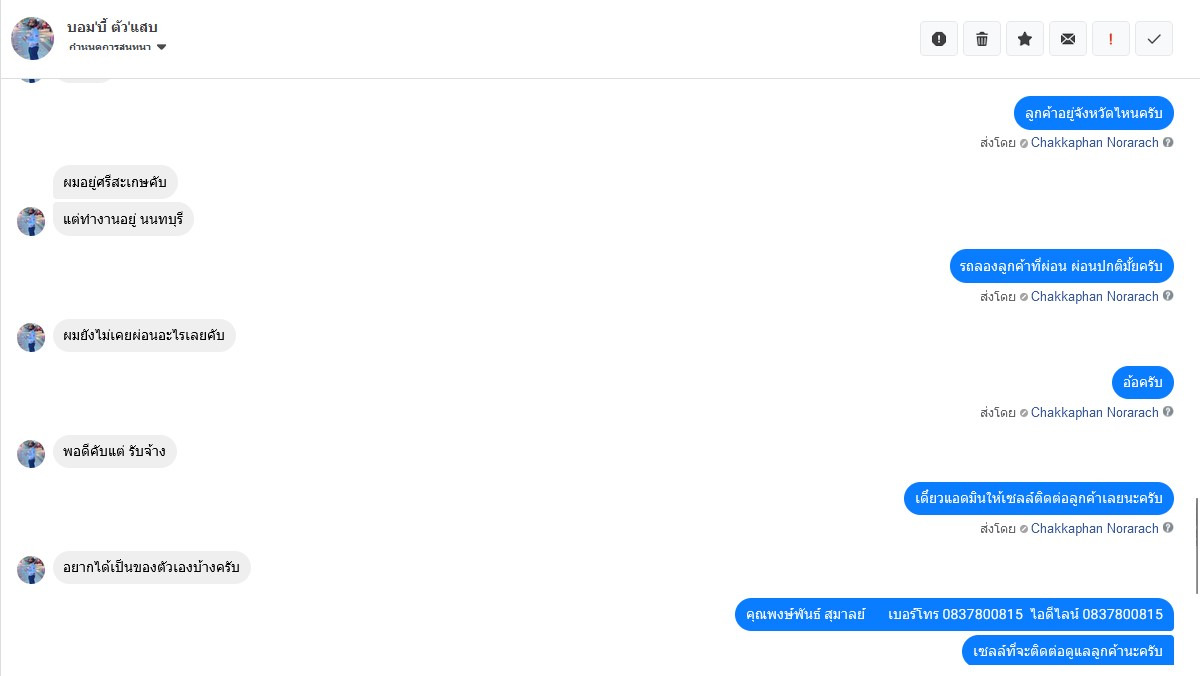Flag conversation with the red exclamation icon
This screenshot has width=1200, height=676.
click(1111, 39)
